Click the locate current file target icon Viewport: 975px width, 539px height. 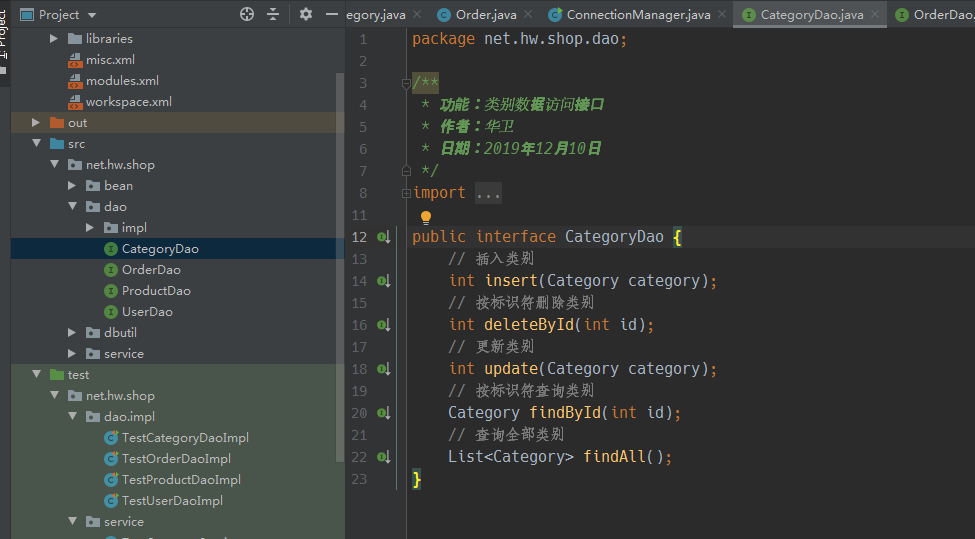247,14
